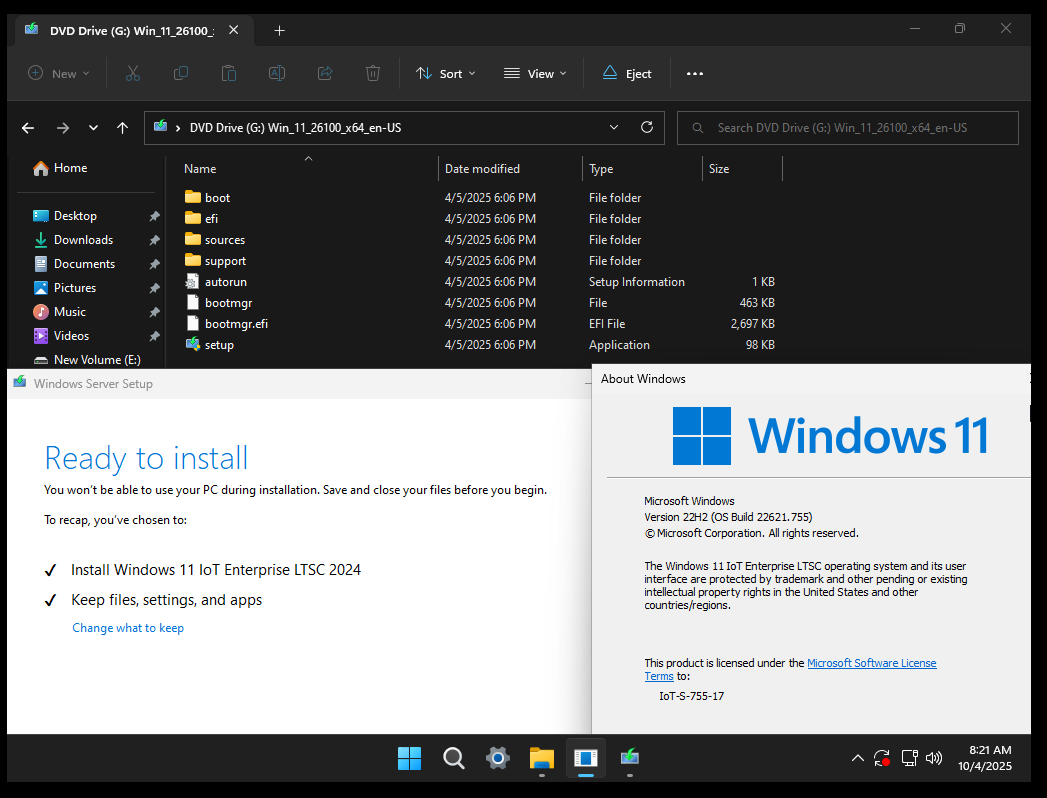Viewport: 1047px width, 798px height.
Task: Show hidden system tray icons
Action: [x=857, y=758]
